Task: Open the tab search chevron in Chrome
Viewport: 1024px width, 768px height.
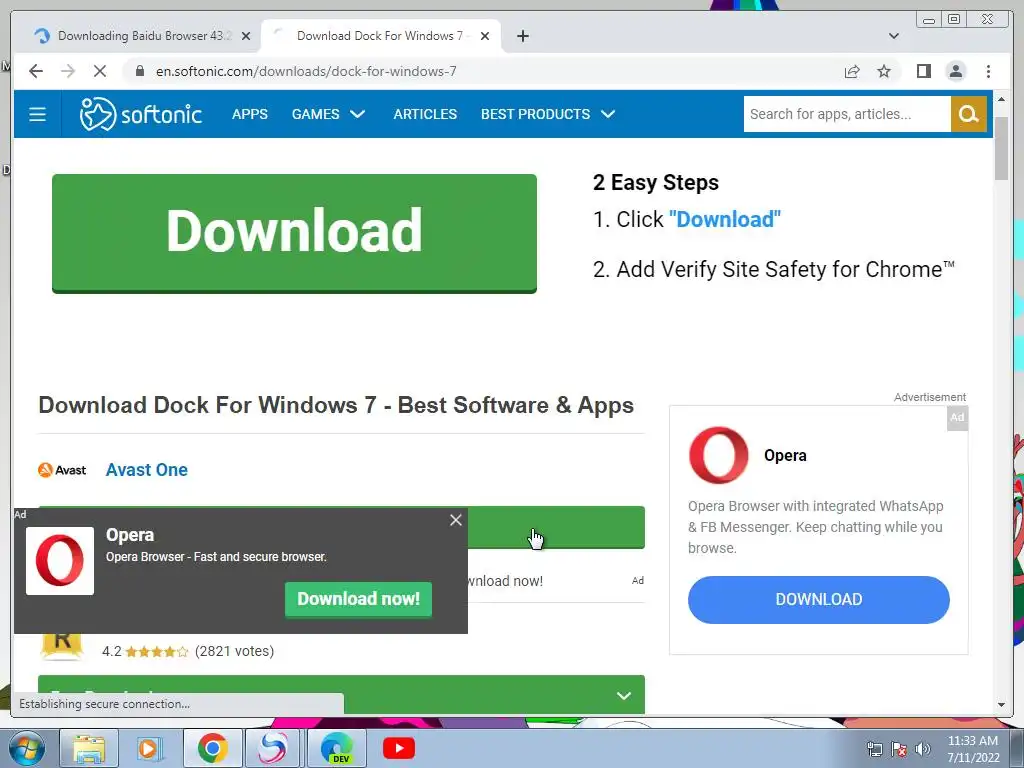Action: click(x=893, y=36)
